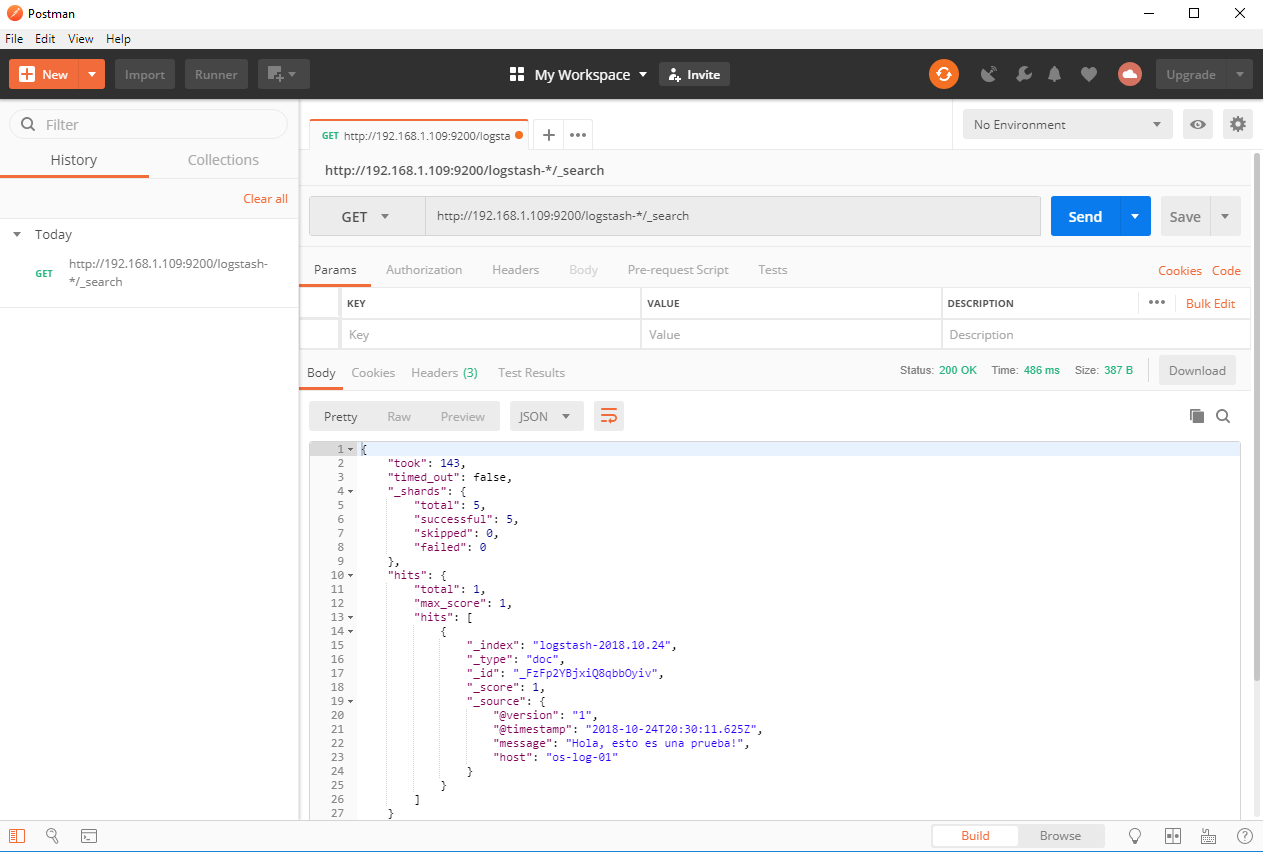The width and height of the screenshot is (1263, 852).
Task: Open the GET method dropdown
Action: coord(366,217)
